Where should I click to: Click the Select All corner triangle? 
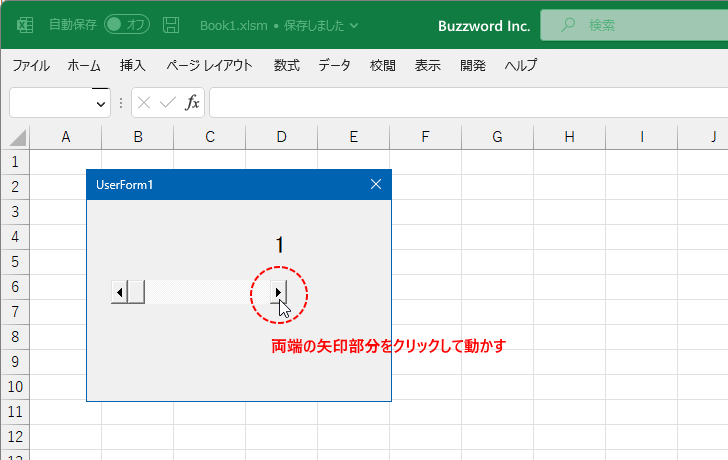pyautogui.click(x=17, y=138)
